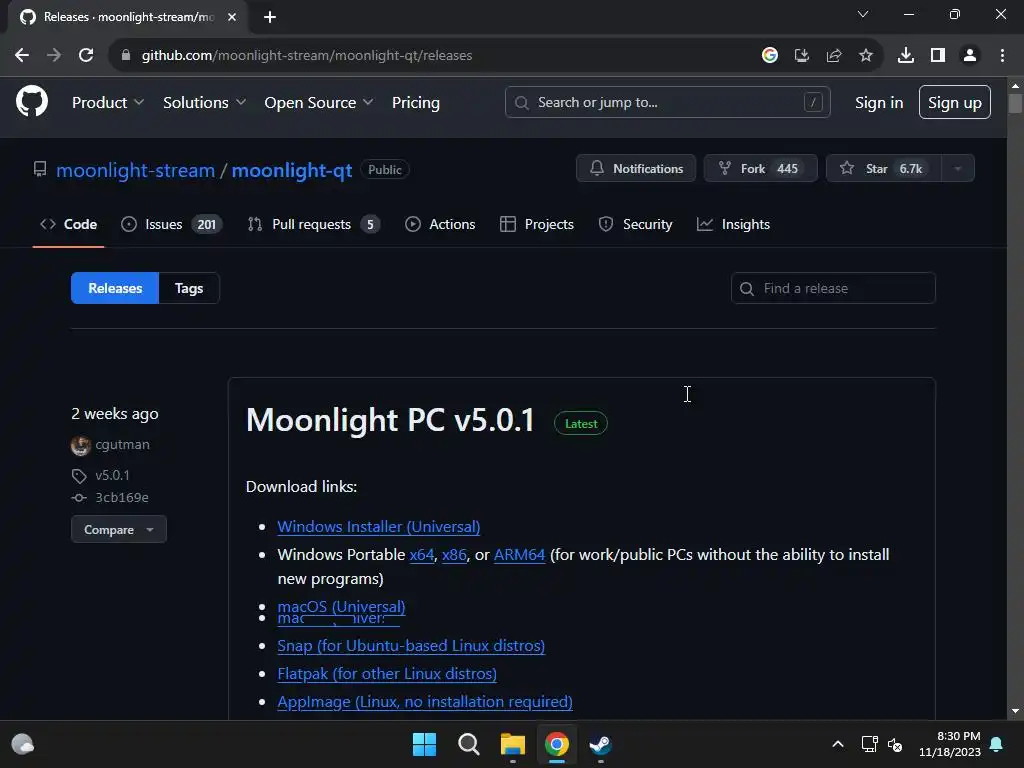Open the v5.0.1 tag link
1024x768 pixels.
(112, 475)
